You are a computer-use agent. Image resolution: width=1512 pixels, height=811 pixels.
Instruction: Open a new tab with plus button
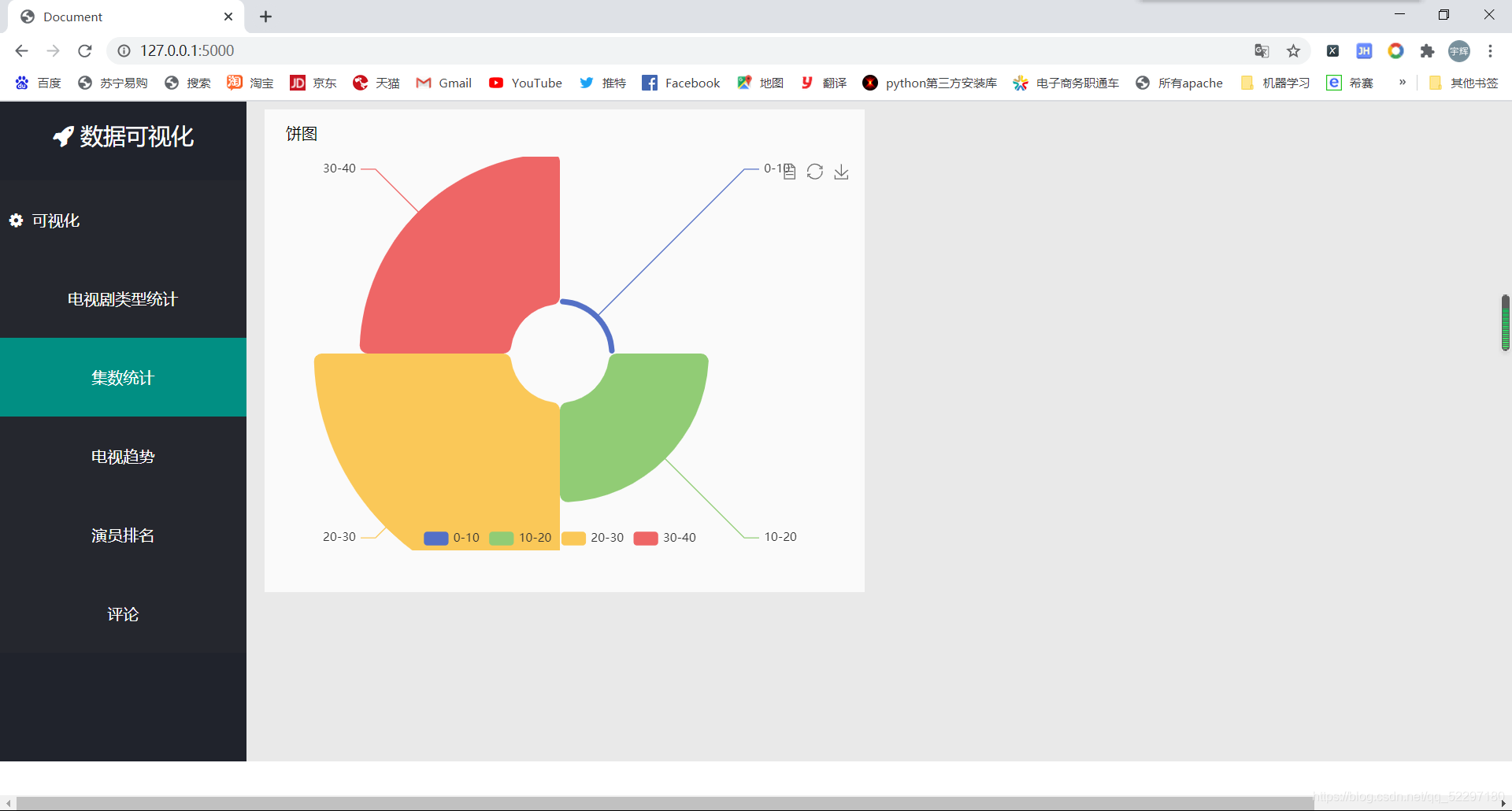click(x=266, y=17)
